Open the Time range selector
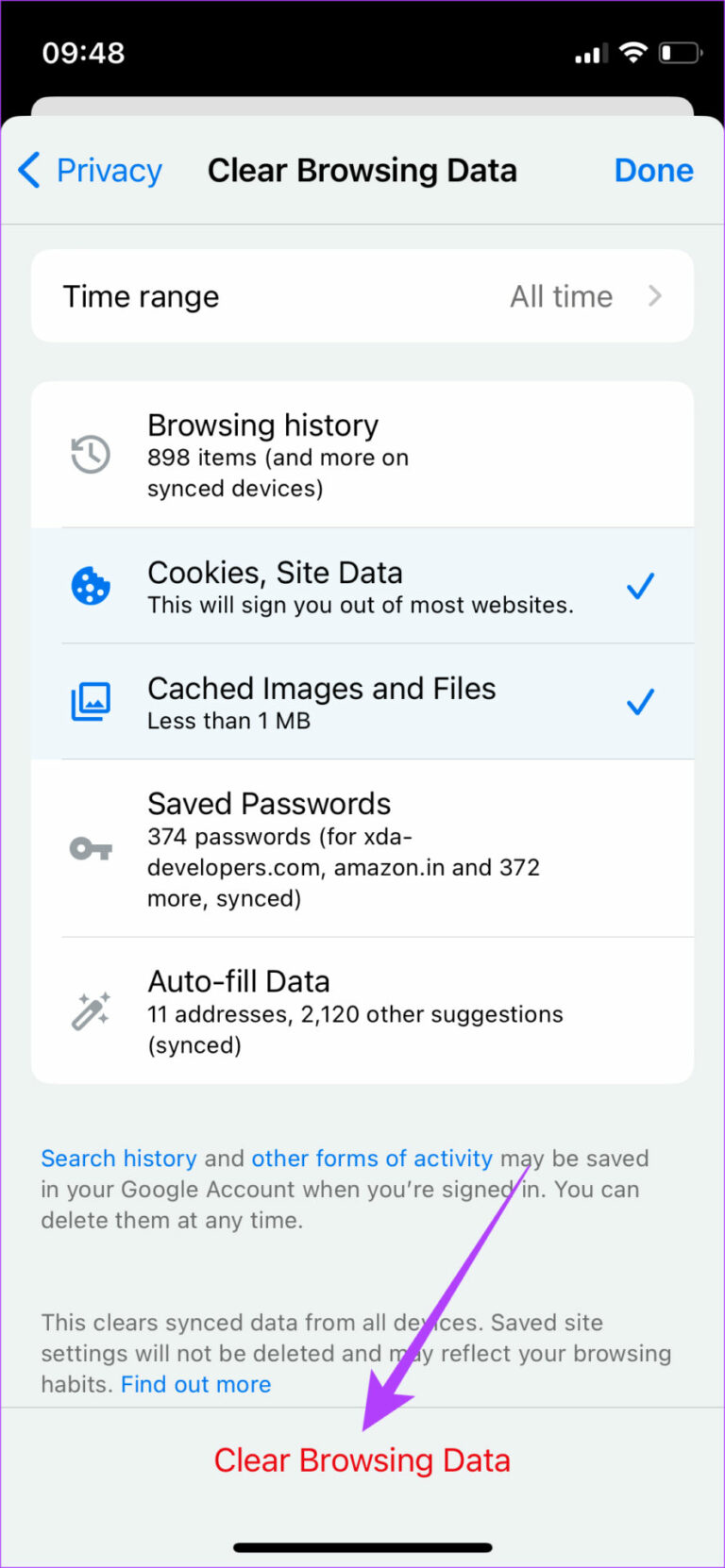This screenshot has width=725, height=1568. coord(362,295)
